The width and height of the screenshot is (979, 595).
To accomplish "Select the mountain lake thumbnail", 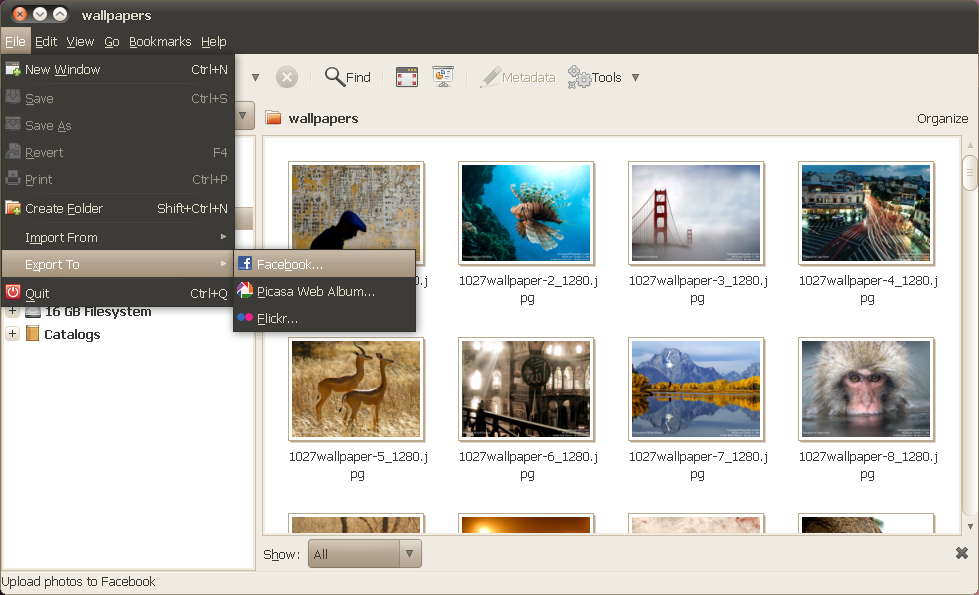I will (696, 389).
